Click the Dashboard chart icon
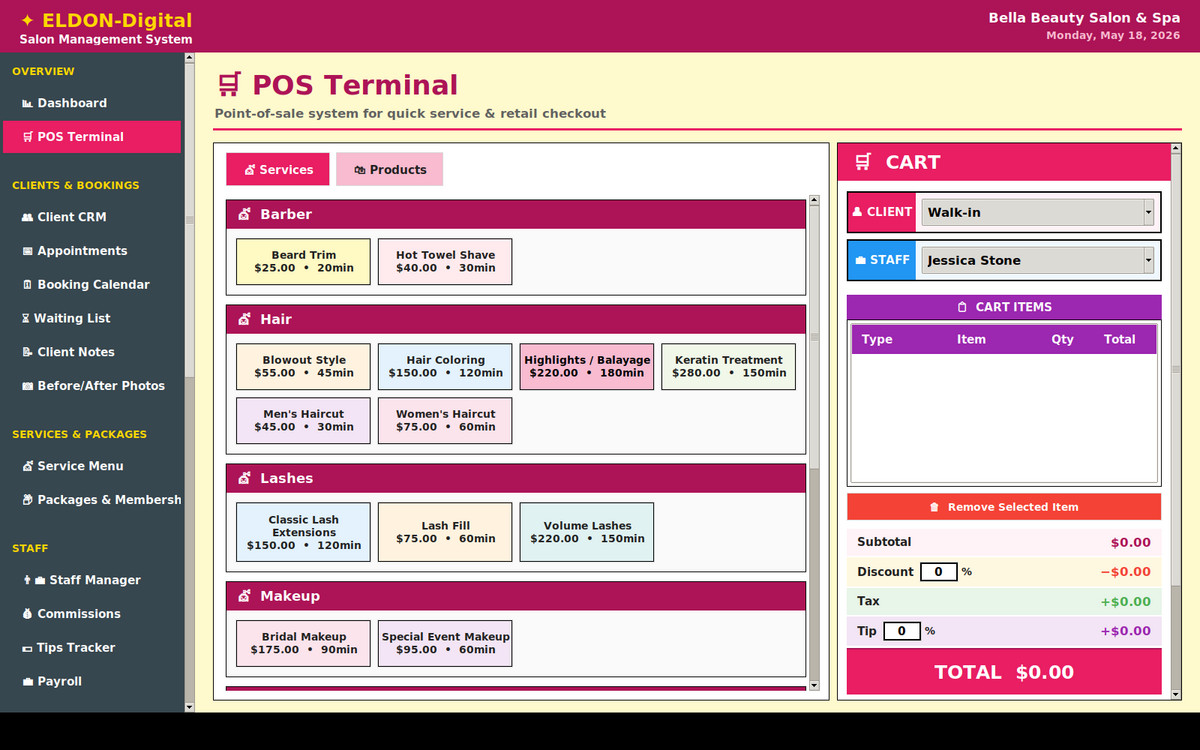 (27, 103)
